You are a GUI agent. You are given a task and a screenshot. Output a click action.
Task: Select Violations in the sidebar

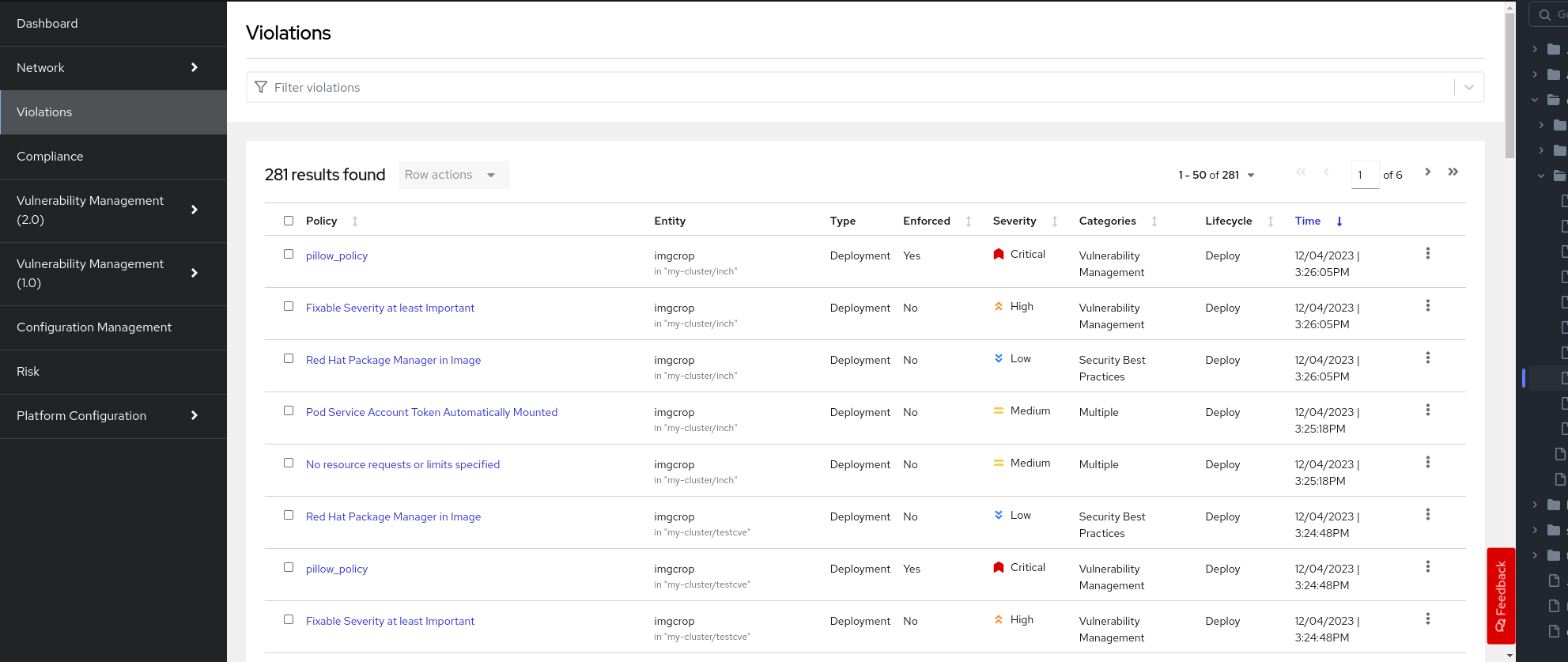coord(113,112)
